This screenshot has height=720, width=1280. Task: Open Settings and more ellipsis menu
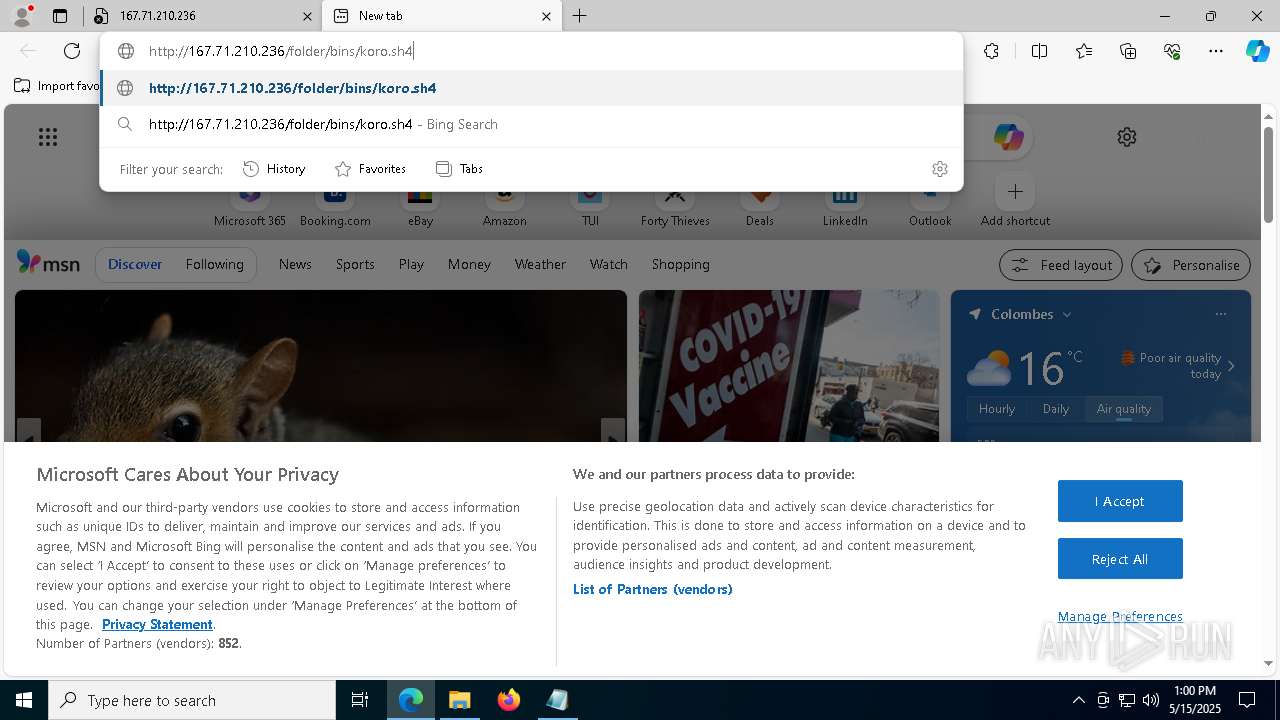click(1216, 51)
